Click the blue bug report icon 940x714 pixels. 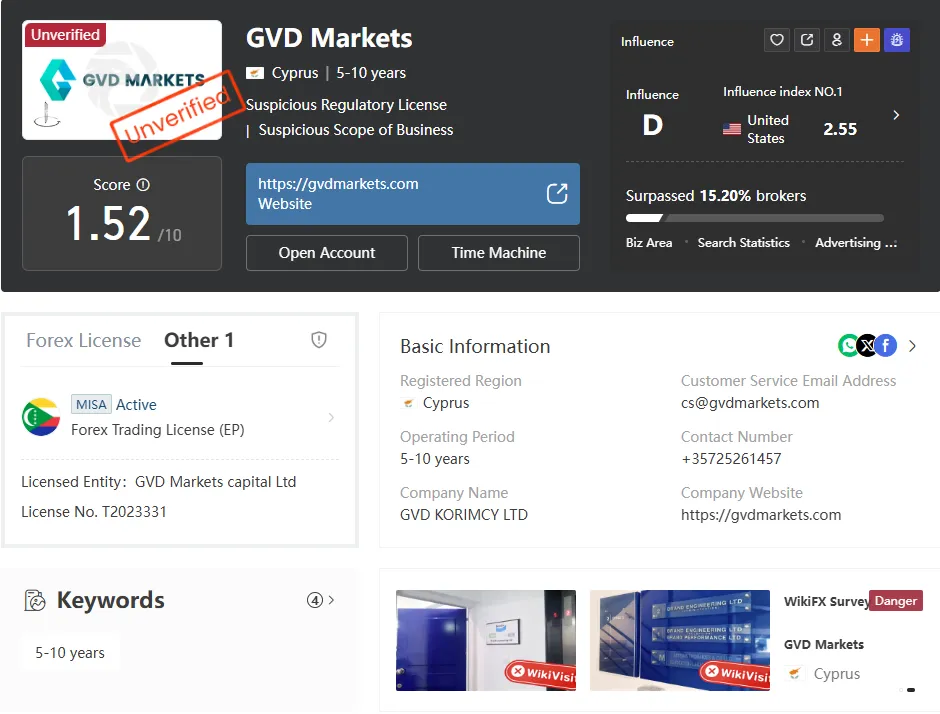coord(897,40)
